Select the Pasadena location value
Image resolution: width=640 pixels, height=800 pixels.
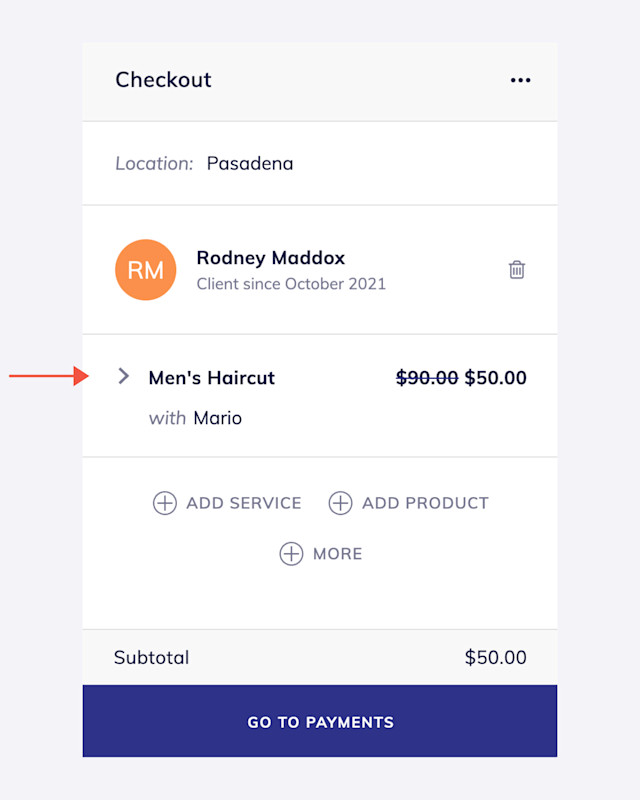pos(250,164)
